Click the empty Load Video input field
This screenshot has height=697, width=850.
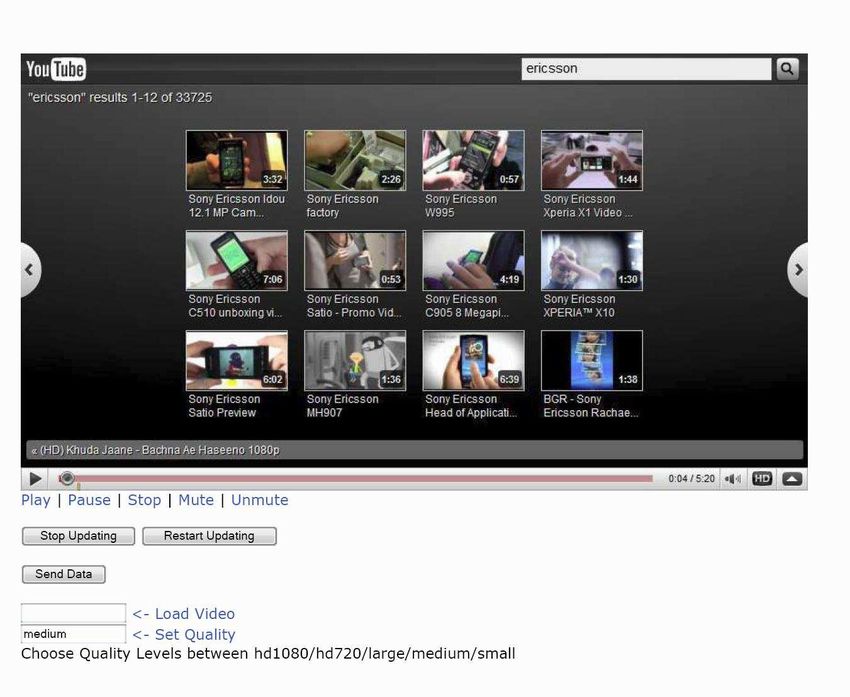(73, 613)
